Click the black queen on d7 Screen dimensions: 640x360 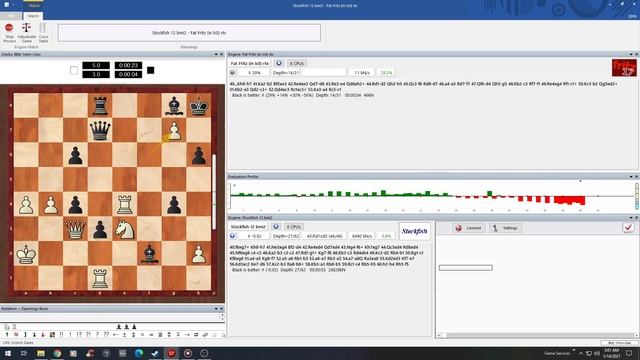pos(100,131)
